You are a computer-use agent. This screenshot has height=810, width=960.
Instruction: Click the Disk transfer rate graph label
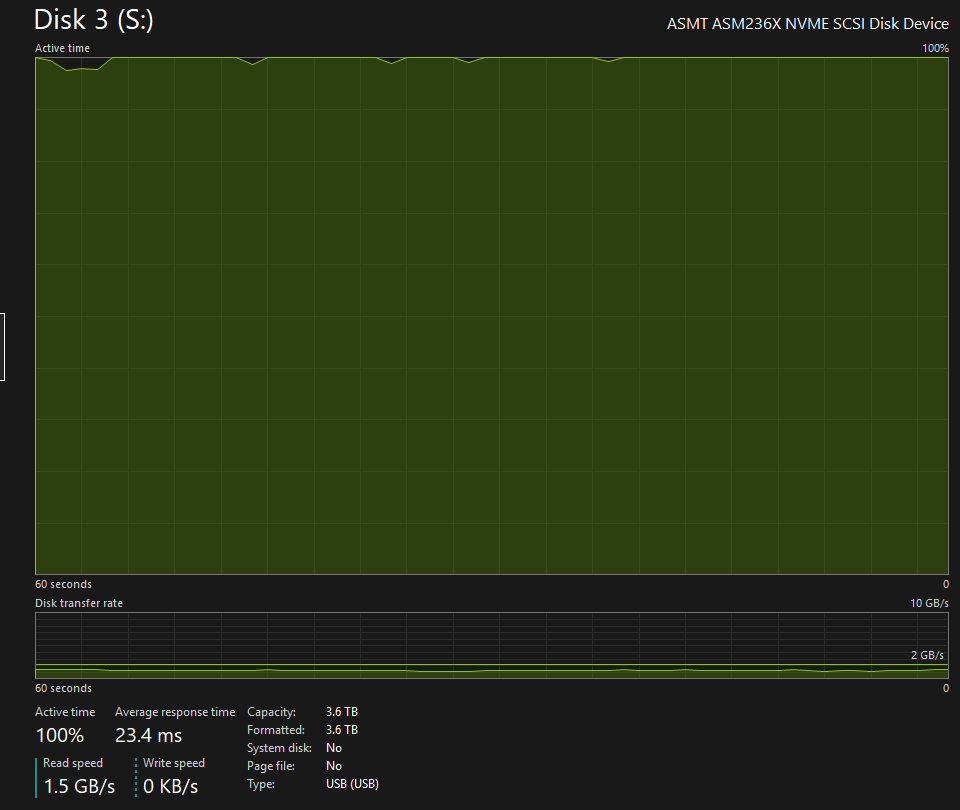tap(79, 603)
